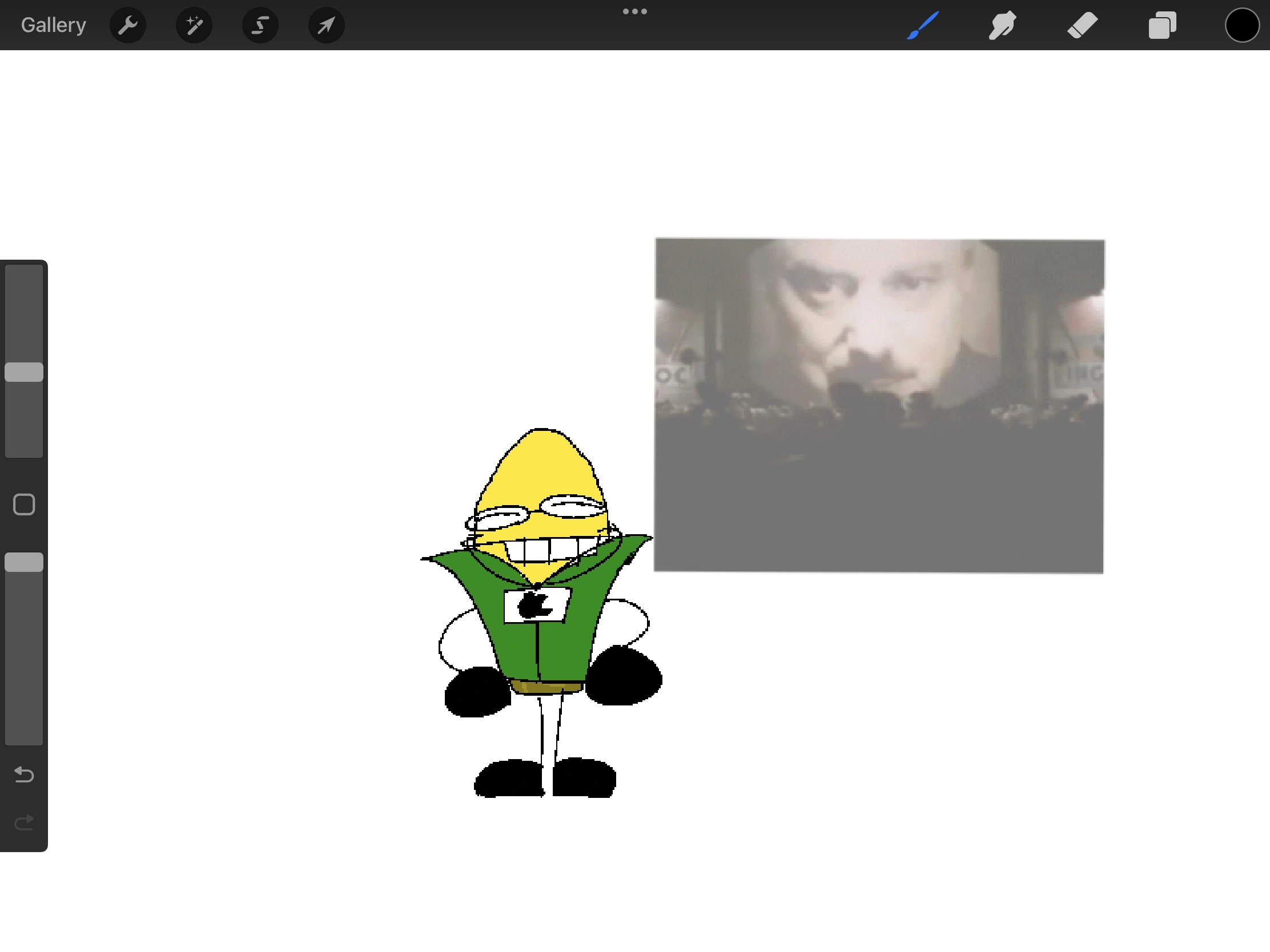Viewport: 1270px width, 952px height.
Task: Activate the Selection tool
Action: click(259, 25)
